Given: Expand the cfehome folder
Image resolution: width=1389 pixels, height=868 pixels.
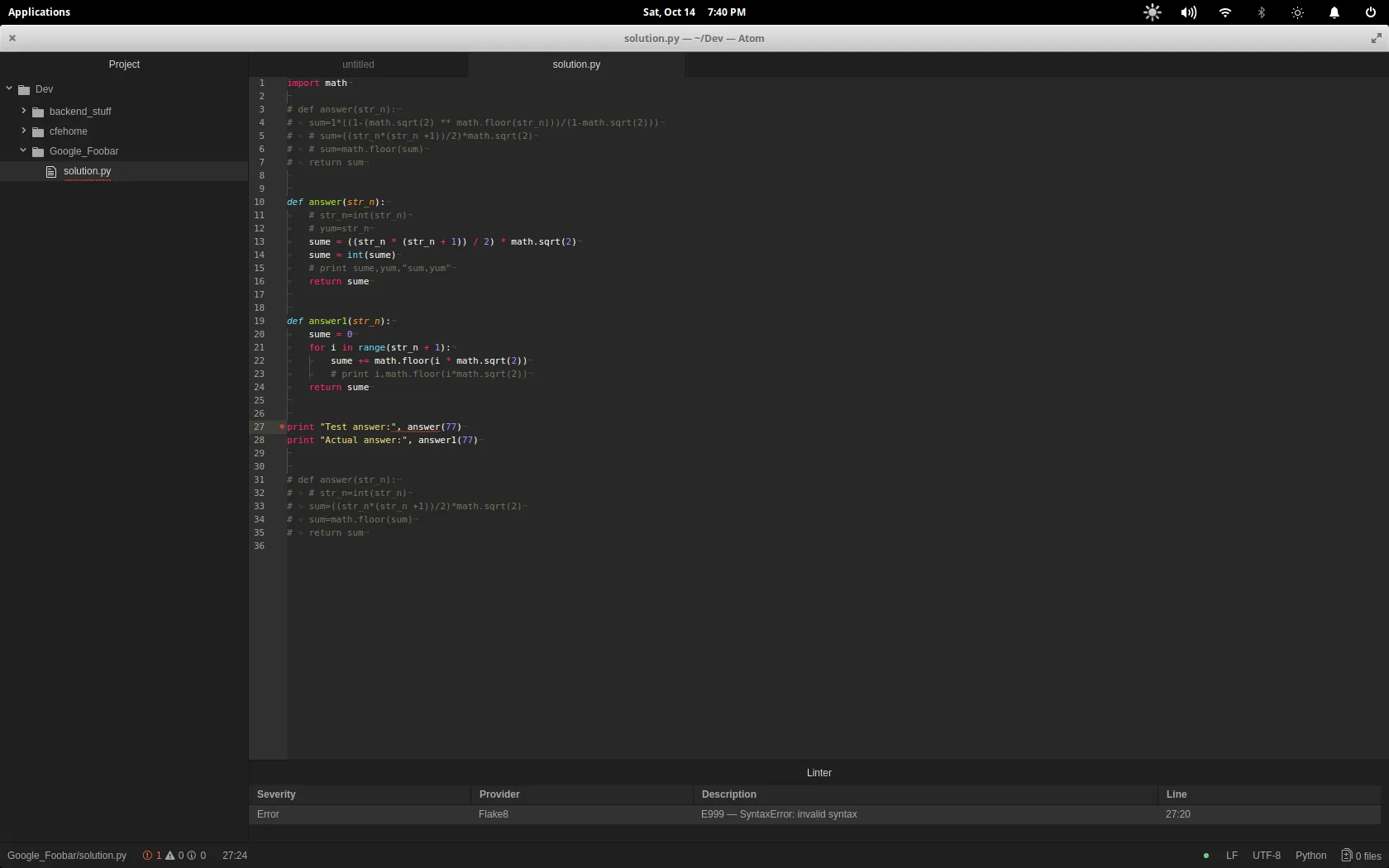Looking at the screenshot, I should click(x=23, y=131).
